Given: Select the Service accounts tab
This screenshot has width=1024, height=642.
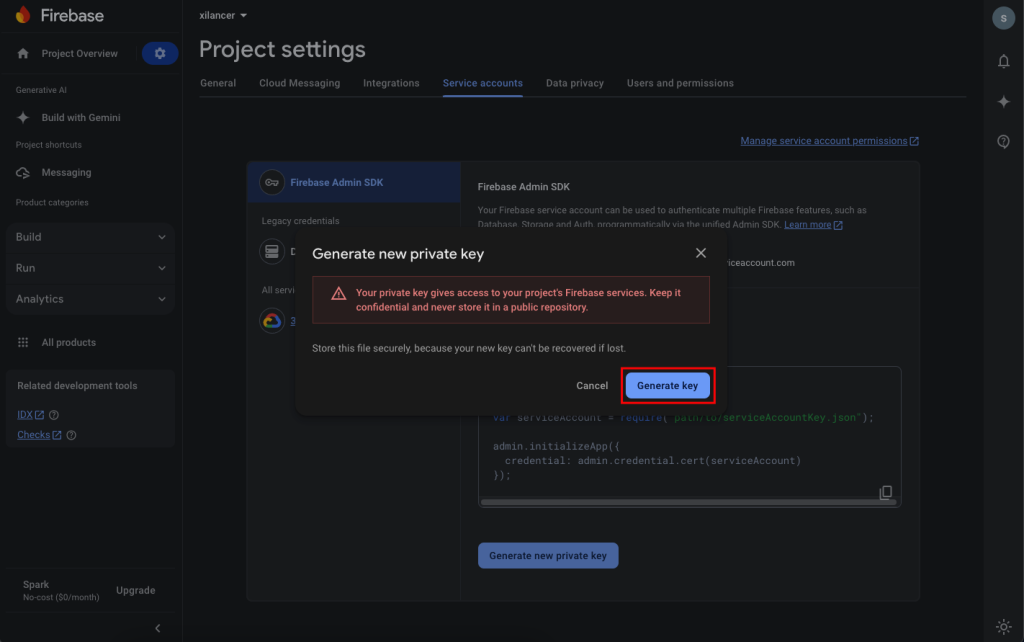Looking at the screenshot, I should tap(483, 83).
